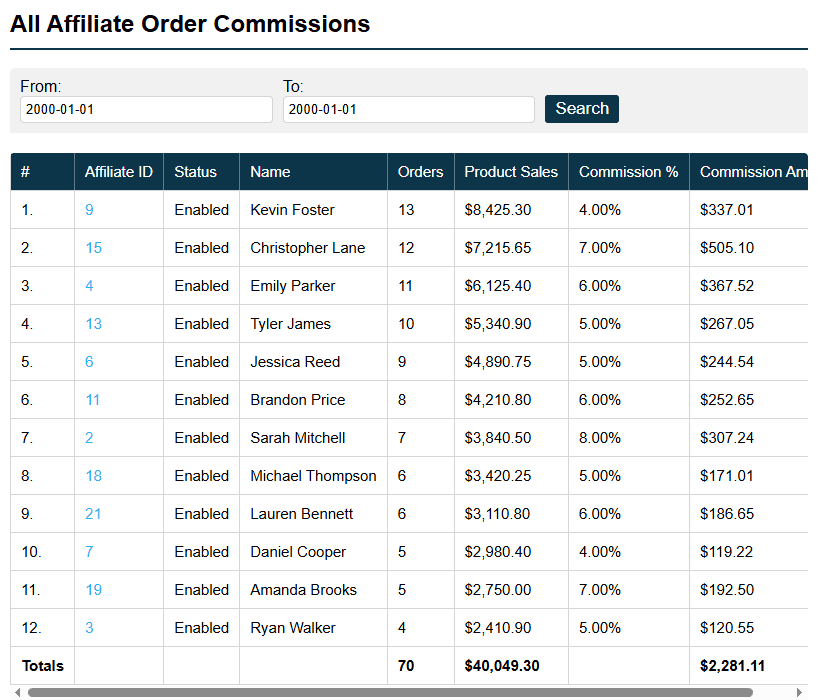Click the Orders column header
This screenshot has height=700, width=818.
tap(420, 172)
